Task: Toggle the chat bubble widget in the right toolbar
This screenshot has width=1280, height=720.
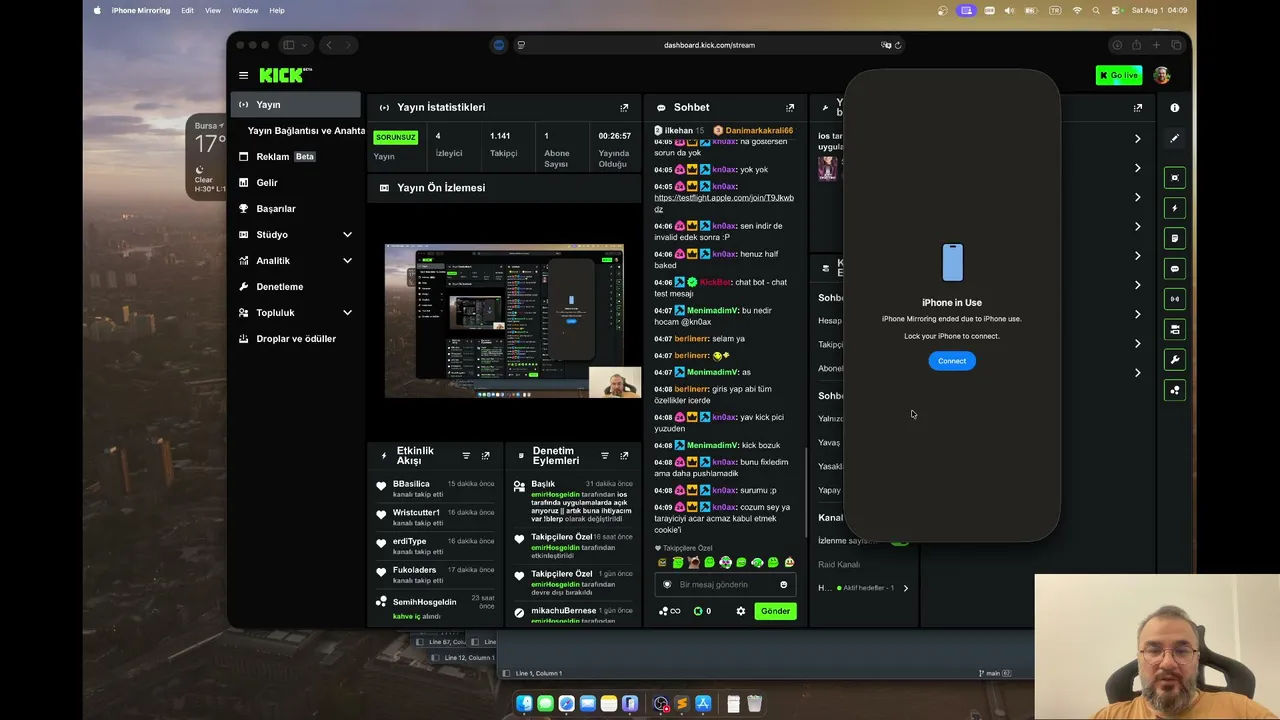Action: [x=1175, y=269]
